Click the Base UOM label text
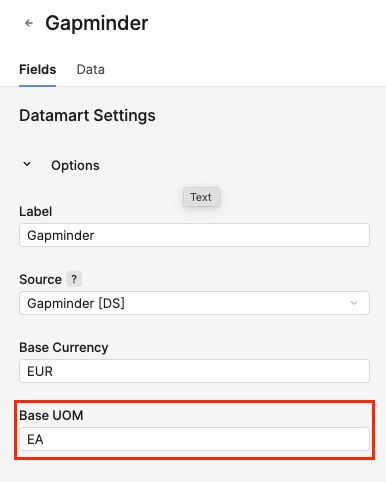Image resolution: width=386 pixels, height=482 pixels. click(x=51, y=415)
